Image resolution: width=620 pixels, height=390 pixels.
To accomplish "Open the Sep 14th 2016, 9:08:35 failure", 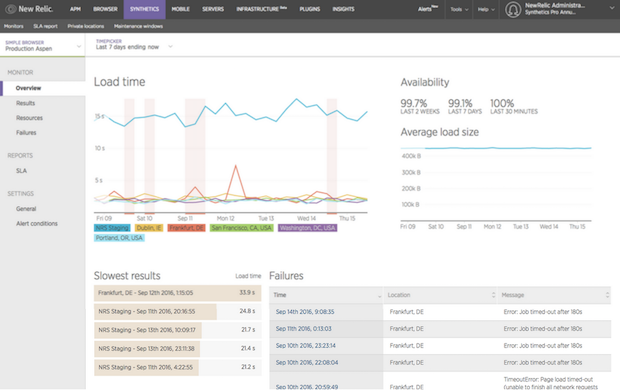I will 305,312.
